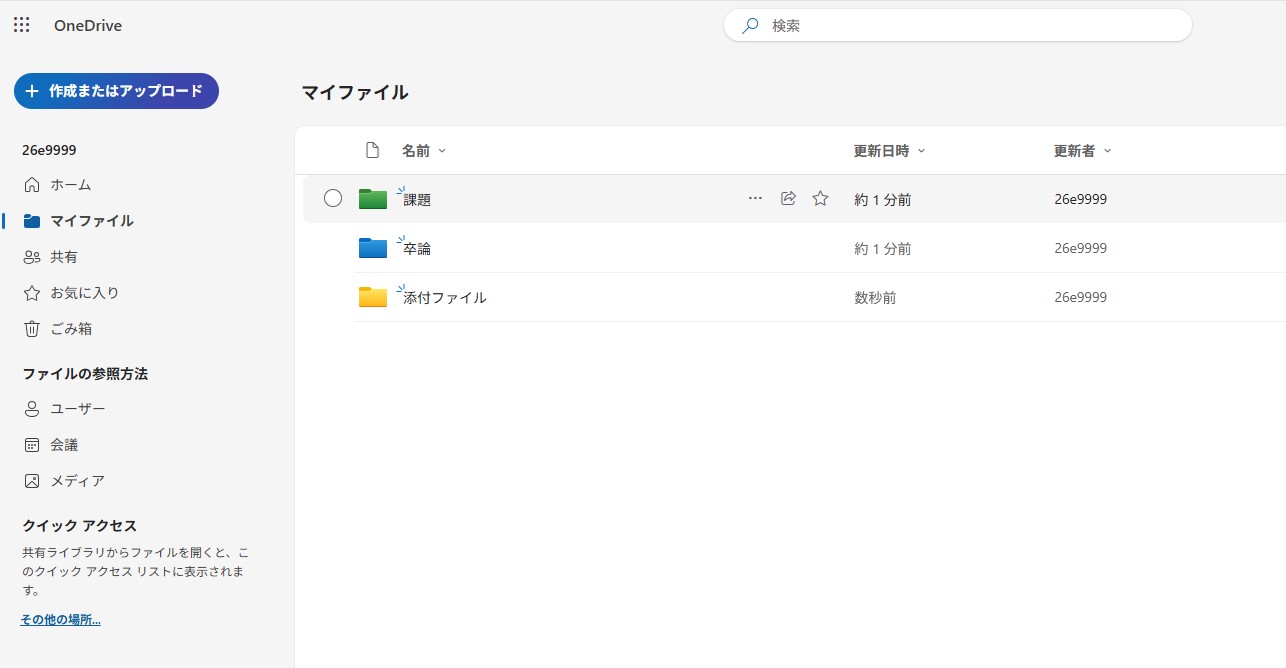Open the 添付ファイル folder icon
The image size is (1286, 668).
pyautogui.click(x=372, y=295)
